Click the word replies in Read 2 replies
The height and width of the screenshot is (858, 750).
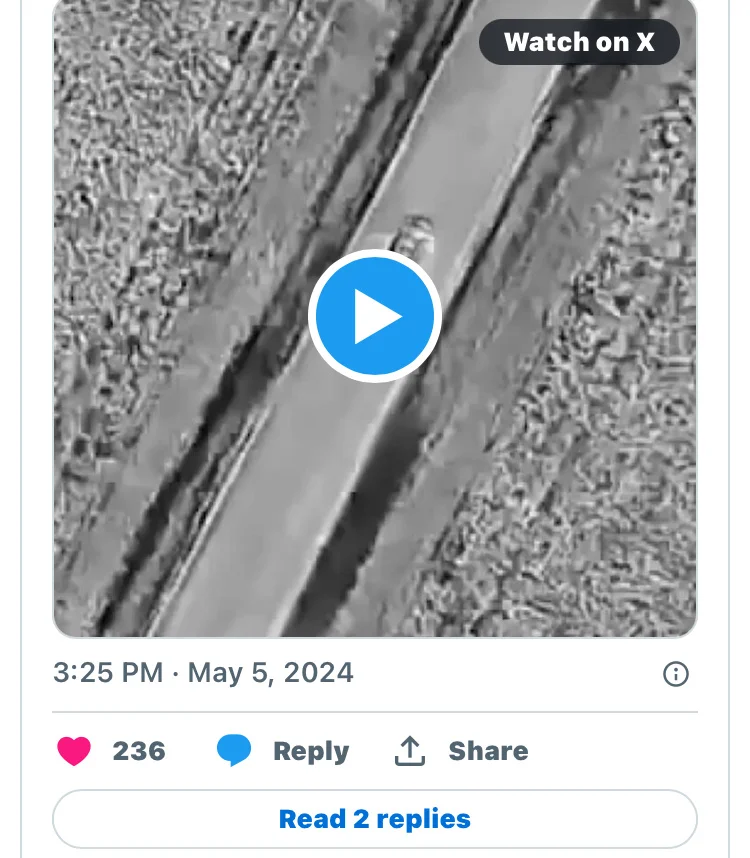coord(424,819)
